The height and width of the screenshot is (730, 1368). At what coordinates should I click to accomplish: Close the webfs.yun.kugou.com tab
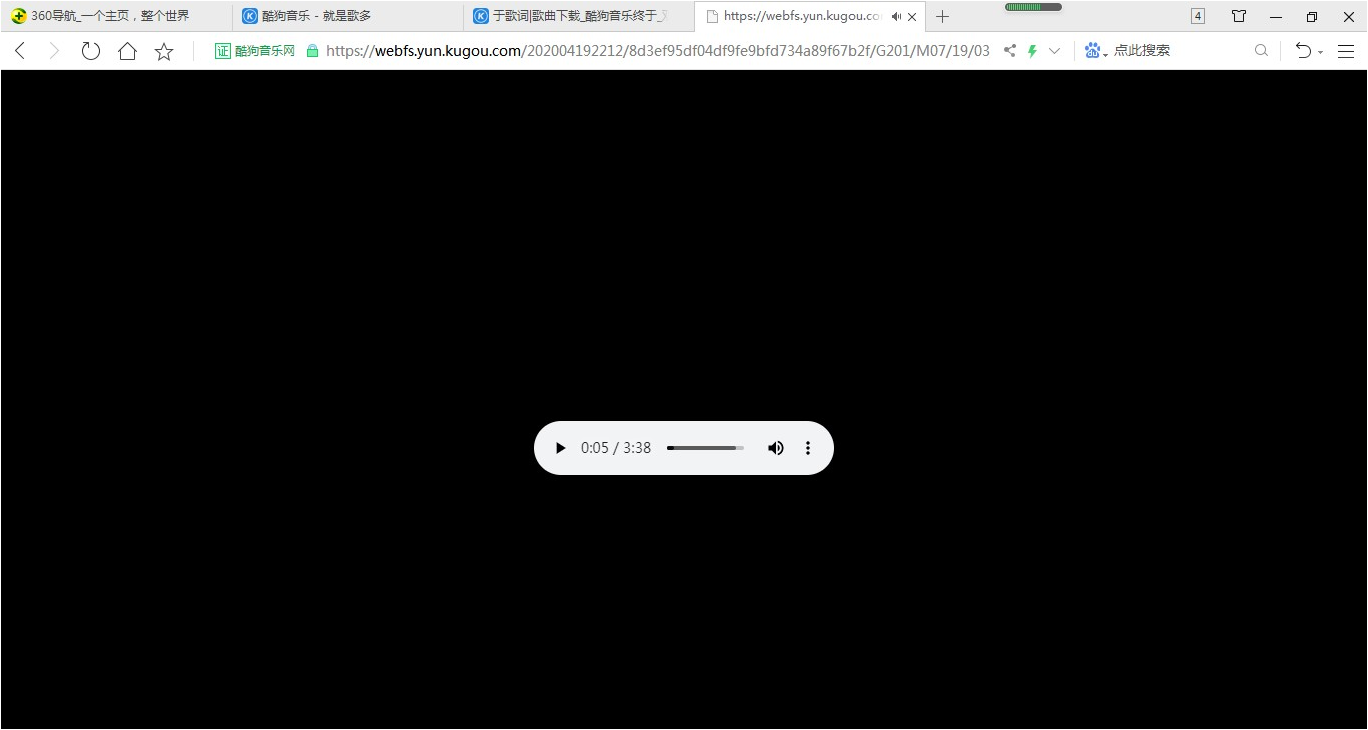pyautogui.click(x=912, y=17)
